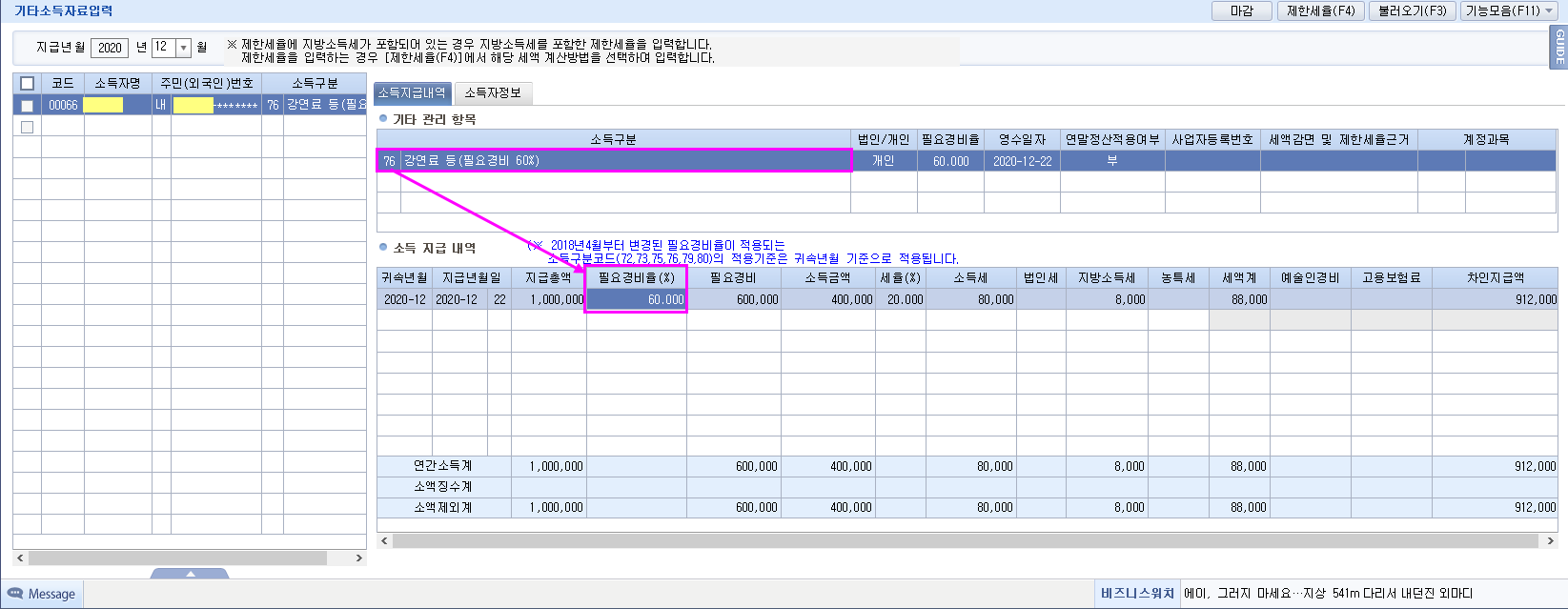The height and width of the screenshot is (609, 1568).
Task: Open the payment month dropdown showing 12
Action: [x=183, y=48]
